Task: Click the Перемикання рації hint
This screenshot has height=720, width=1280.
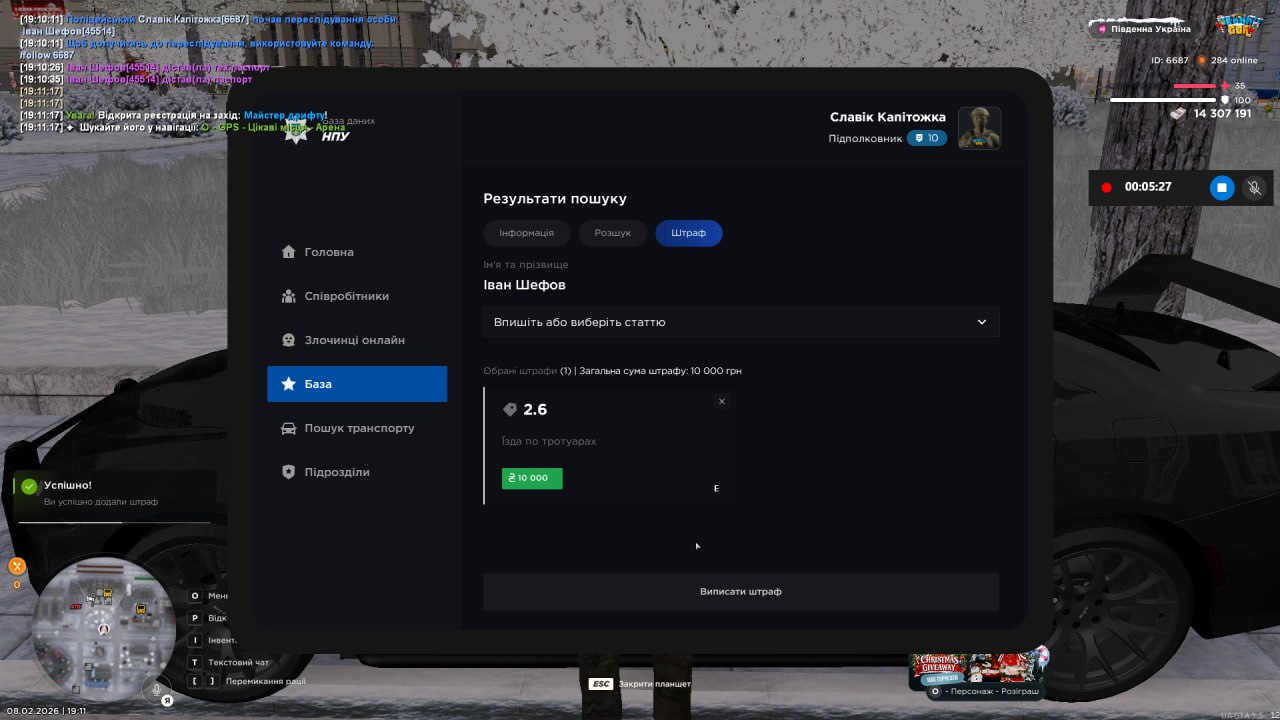Action: point(266,681)
